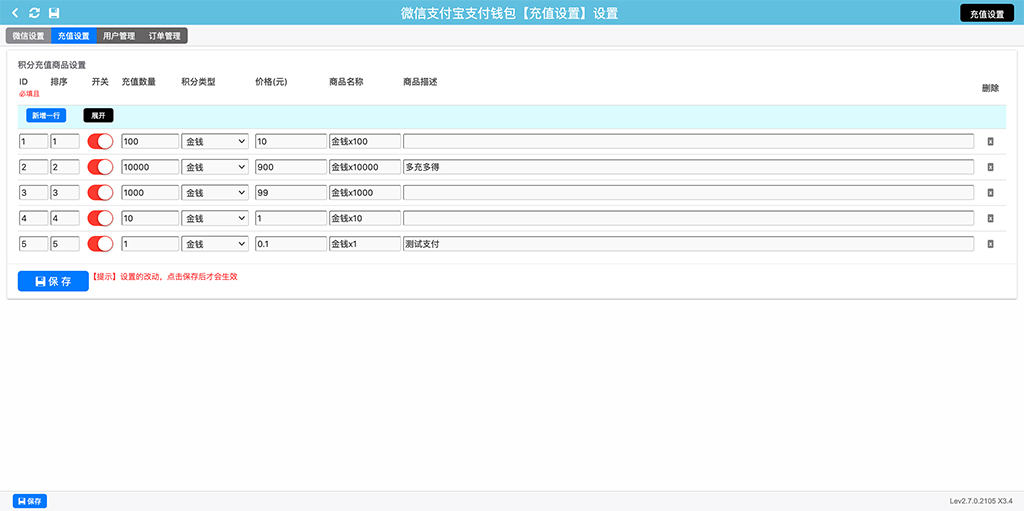
Task: Delete the 测试支付 row
Action: [x=990, y=244]
